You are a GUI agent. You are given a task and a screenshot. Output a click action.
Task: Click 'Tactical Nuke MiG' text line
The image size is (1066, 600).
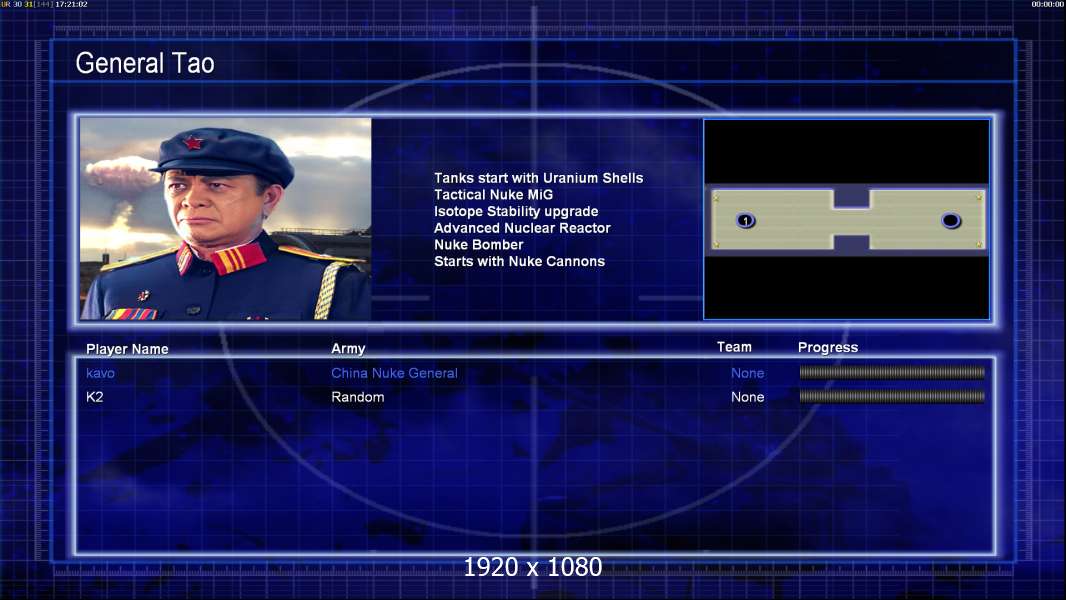(x=494, y=194)
